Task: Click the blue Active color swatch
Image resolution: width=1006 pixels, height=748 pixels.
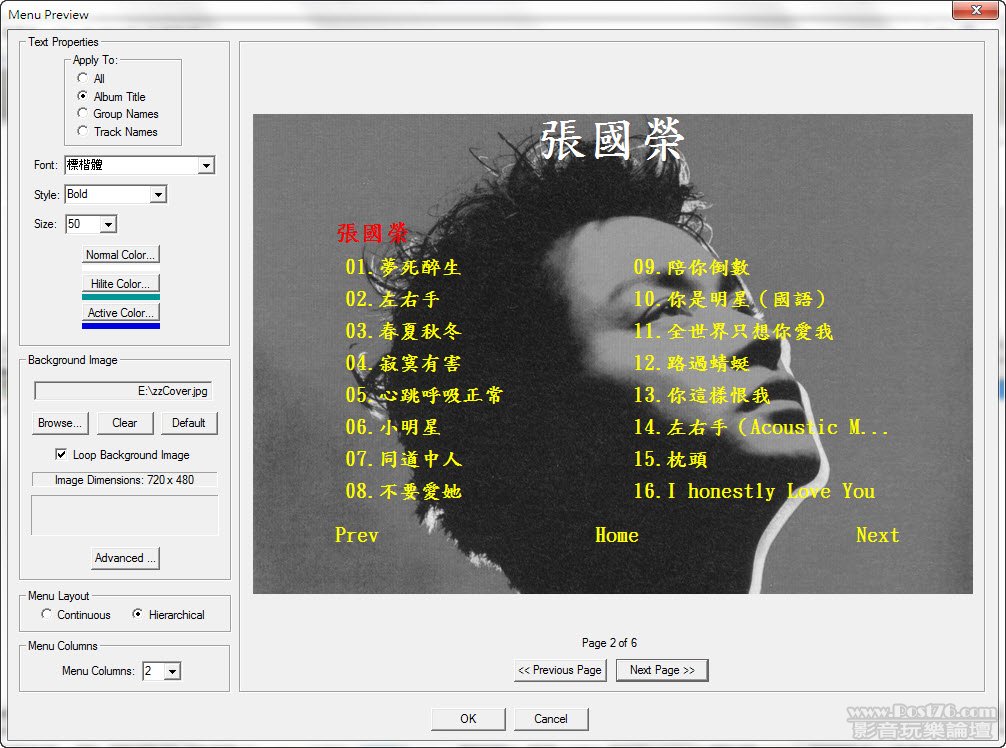Action: (x=121, y=327)
